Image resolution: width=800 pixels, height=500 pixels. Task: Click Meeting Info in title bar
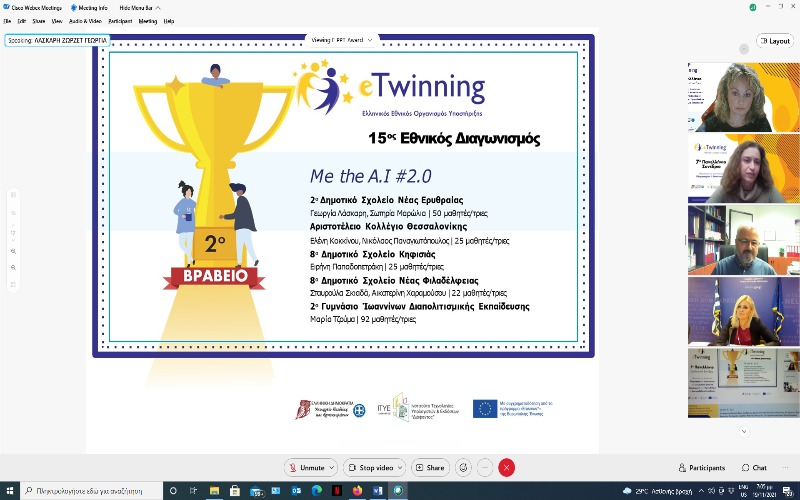pos(89,8)
